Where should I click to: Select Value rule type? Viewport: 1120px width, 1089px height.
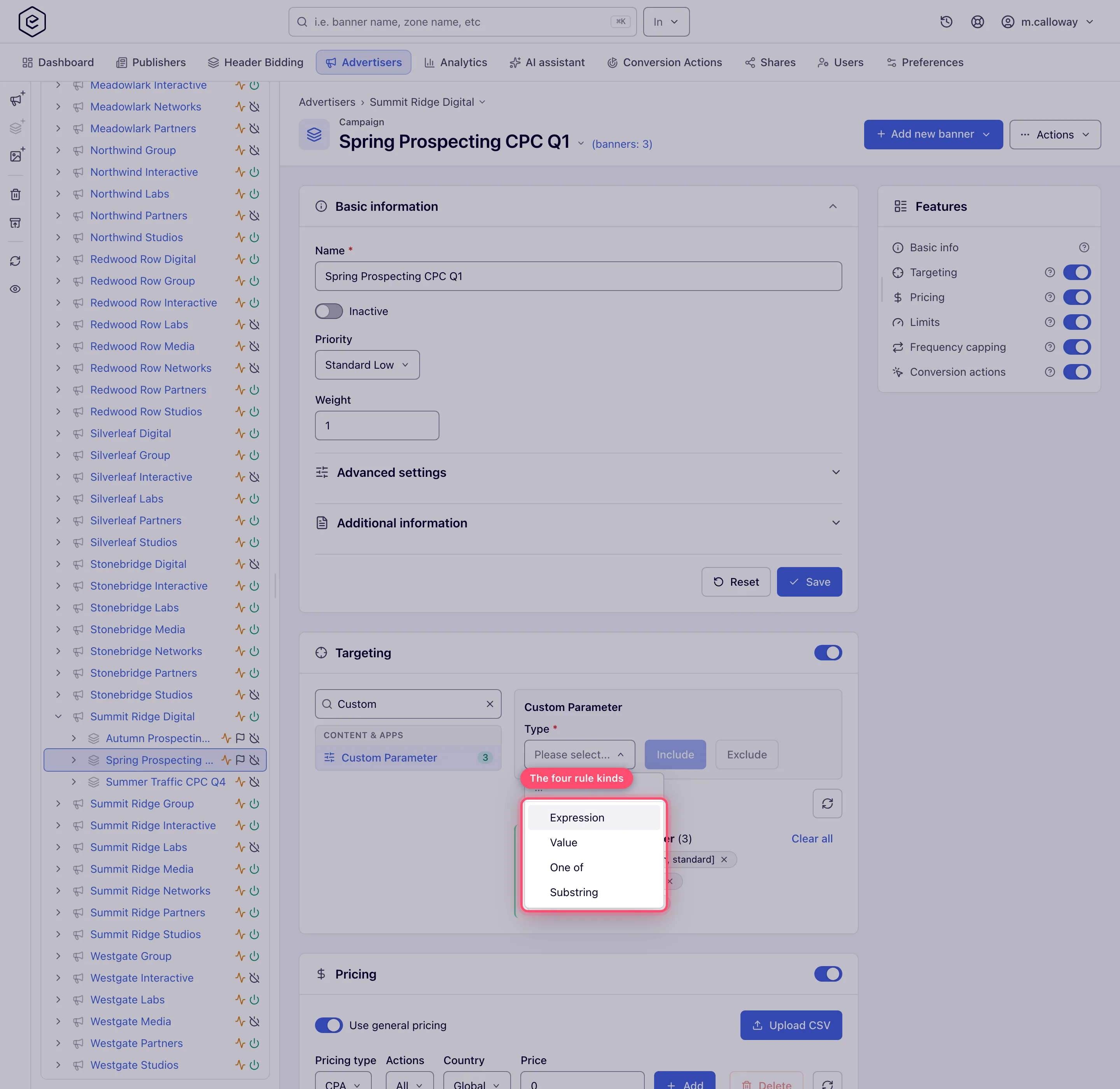pos(594,842)
